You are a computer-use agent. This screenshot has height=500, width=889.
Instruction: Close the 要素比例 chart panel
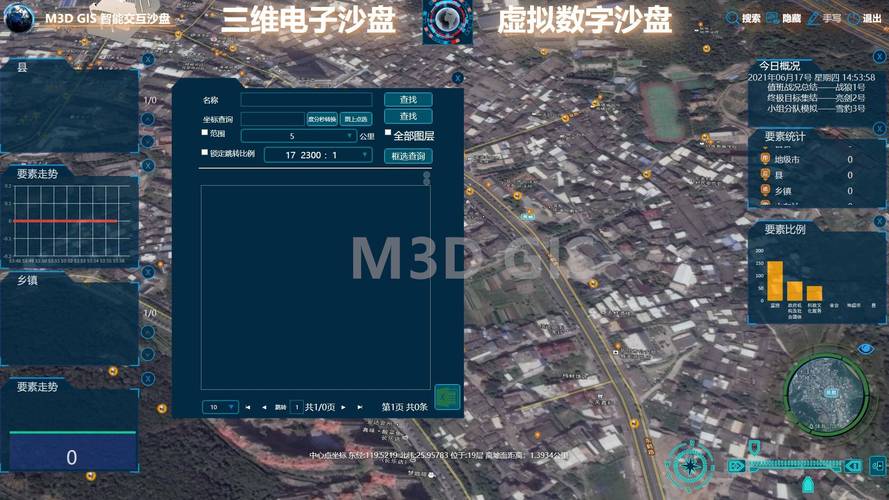click(x=879, y=222)
